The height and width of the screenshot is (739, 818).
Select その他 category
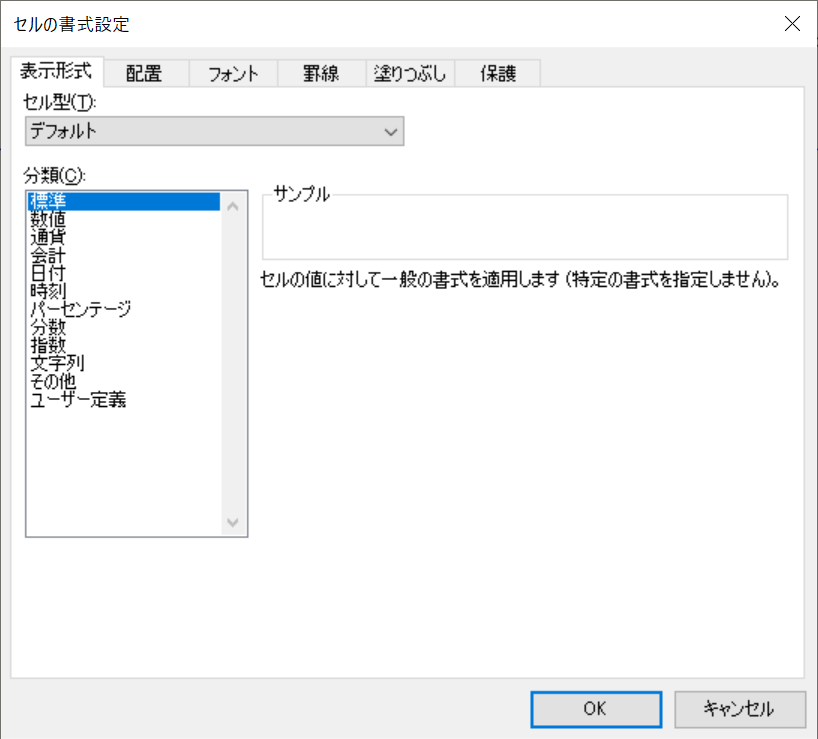pos(124,382)
